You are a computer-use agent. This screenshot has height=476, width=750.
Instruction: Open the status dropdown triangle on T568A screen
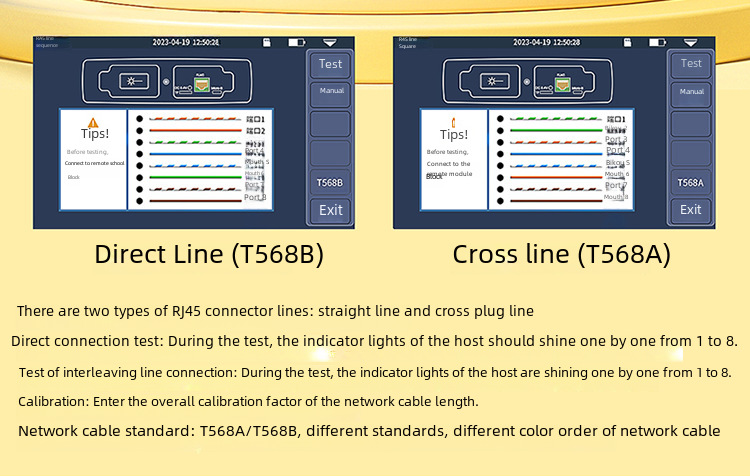point(690,43)
